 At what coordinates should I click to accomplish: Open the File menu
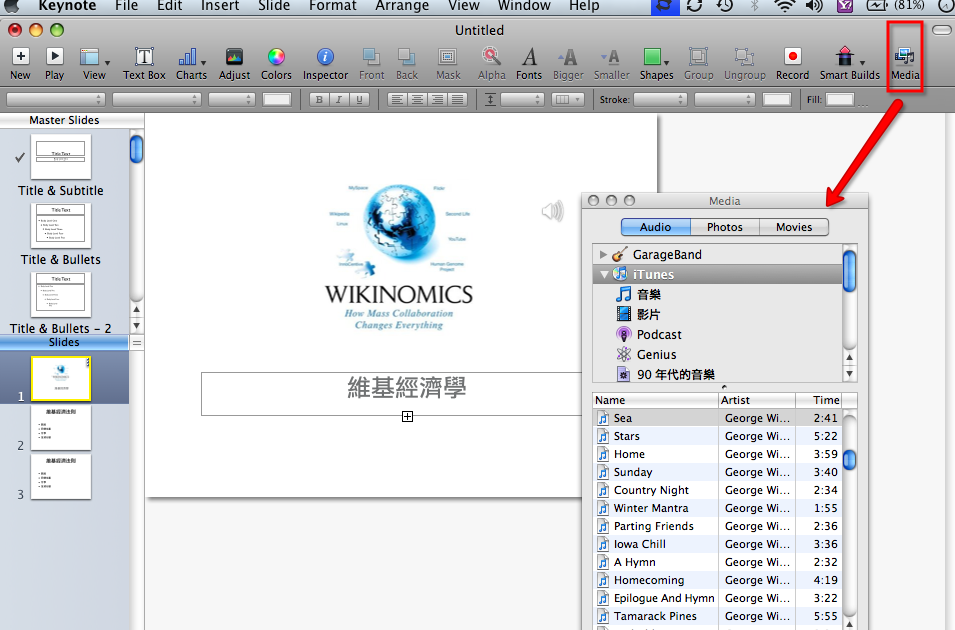pyautogui.click(x=126, y=6)
